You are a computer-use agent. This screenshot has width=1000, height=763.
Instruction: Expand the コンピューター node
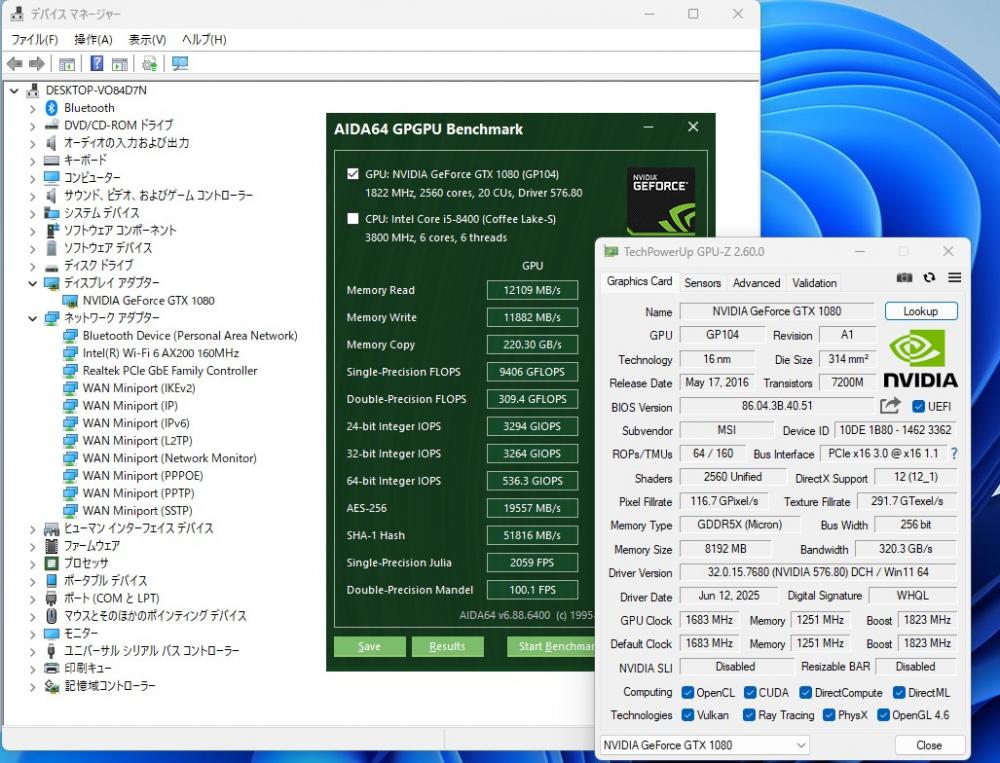(x=33, y=178)
